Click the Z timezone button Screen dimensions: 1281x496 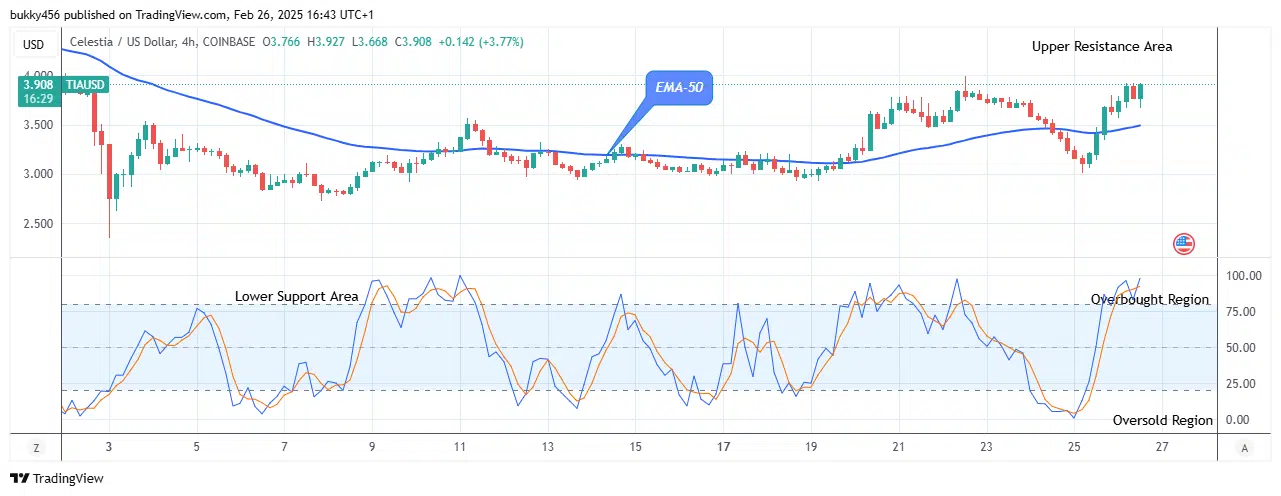pyautogui.click(x=36, y=447)
